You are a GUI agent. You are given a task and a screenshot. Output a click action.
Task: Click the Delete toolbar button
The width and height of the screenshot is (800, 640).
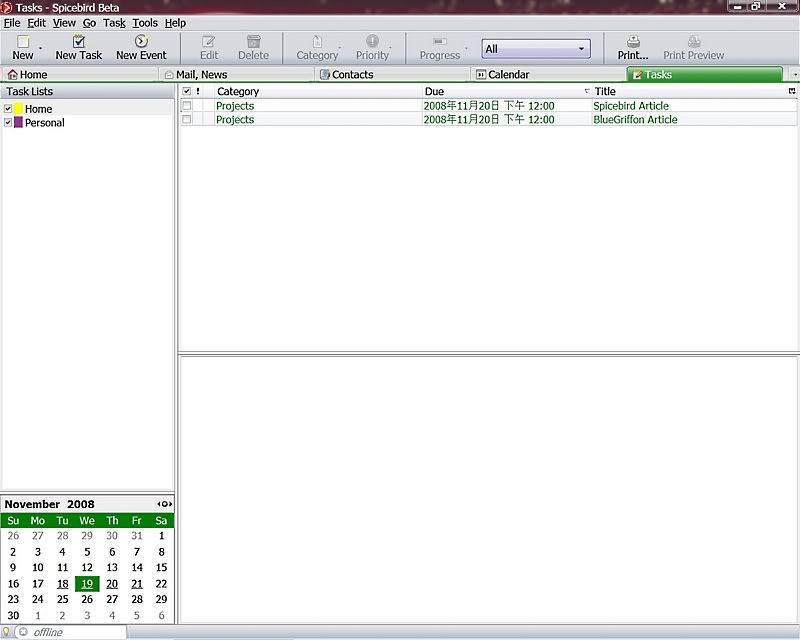[254, 47]
